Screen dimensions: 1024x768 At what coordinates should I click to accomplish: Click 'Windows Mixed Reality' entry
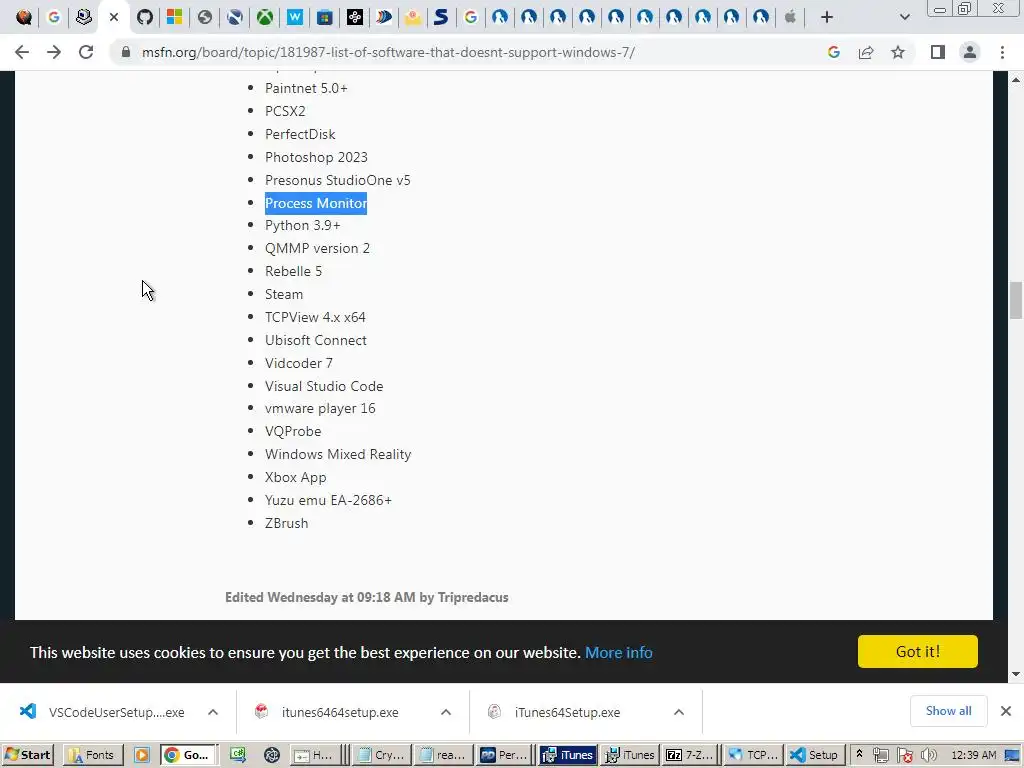pos(338,455)
